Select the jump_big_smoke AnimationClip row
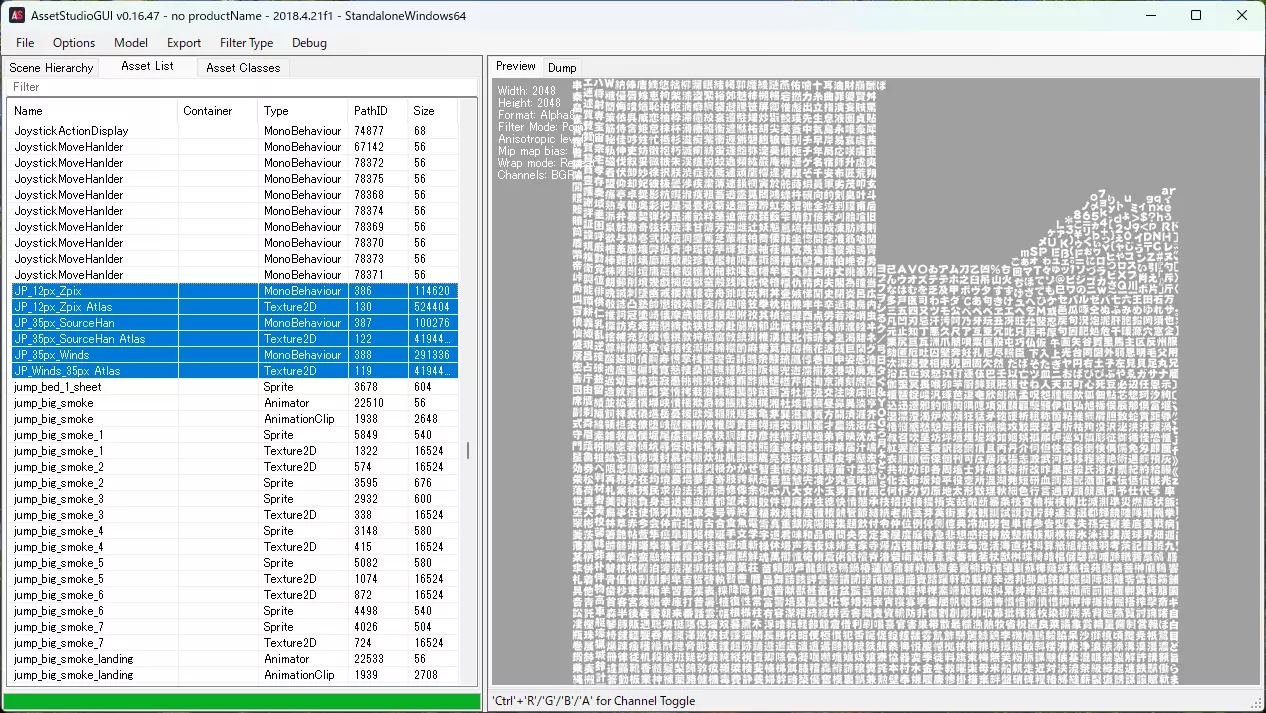 (x=234, y=419)
